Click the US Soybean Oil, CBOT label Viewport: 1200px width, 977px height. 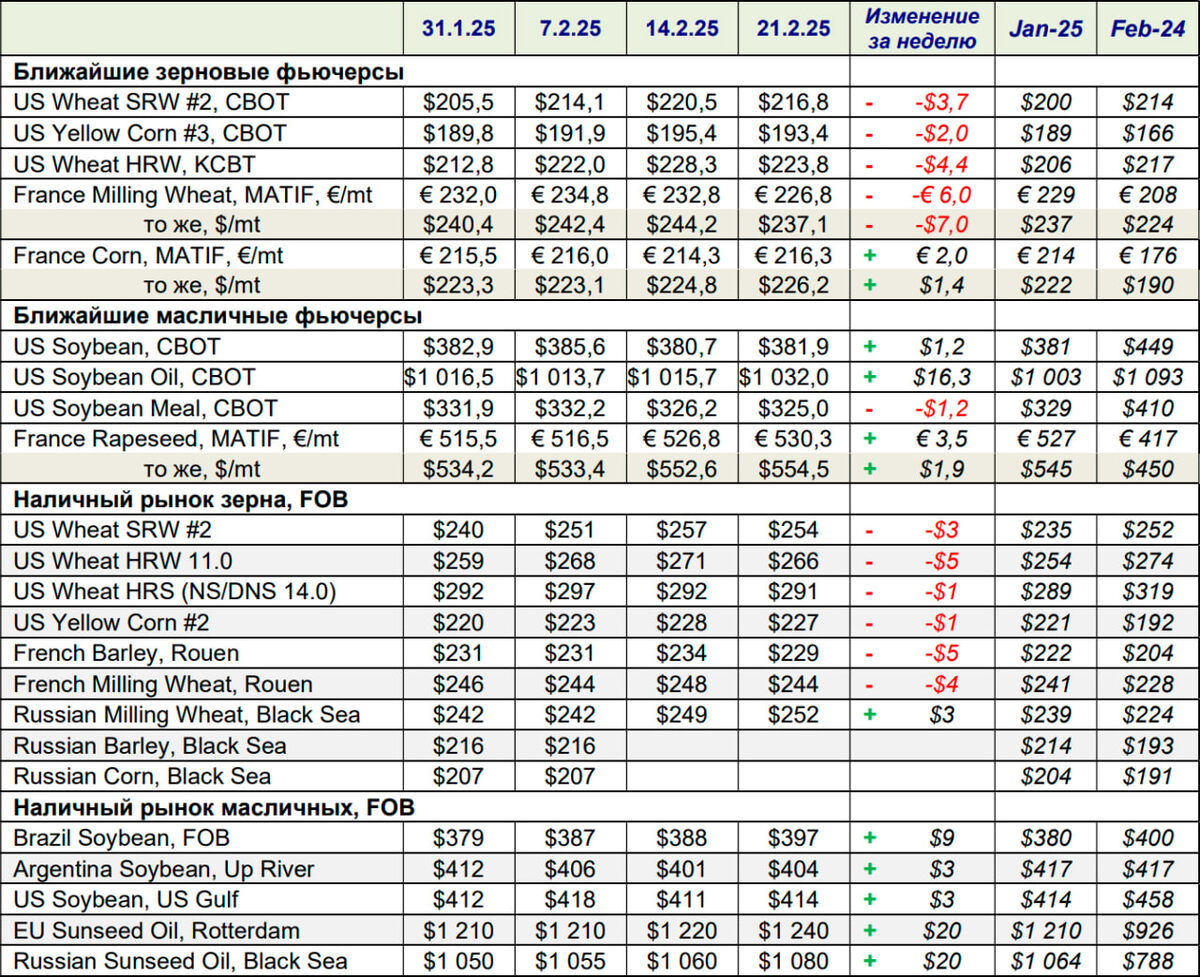134,377
